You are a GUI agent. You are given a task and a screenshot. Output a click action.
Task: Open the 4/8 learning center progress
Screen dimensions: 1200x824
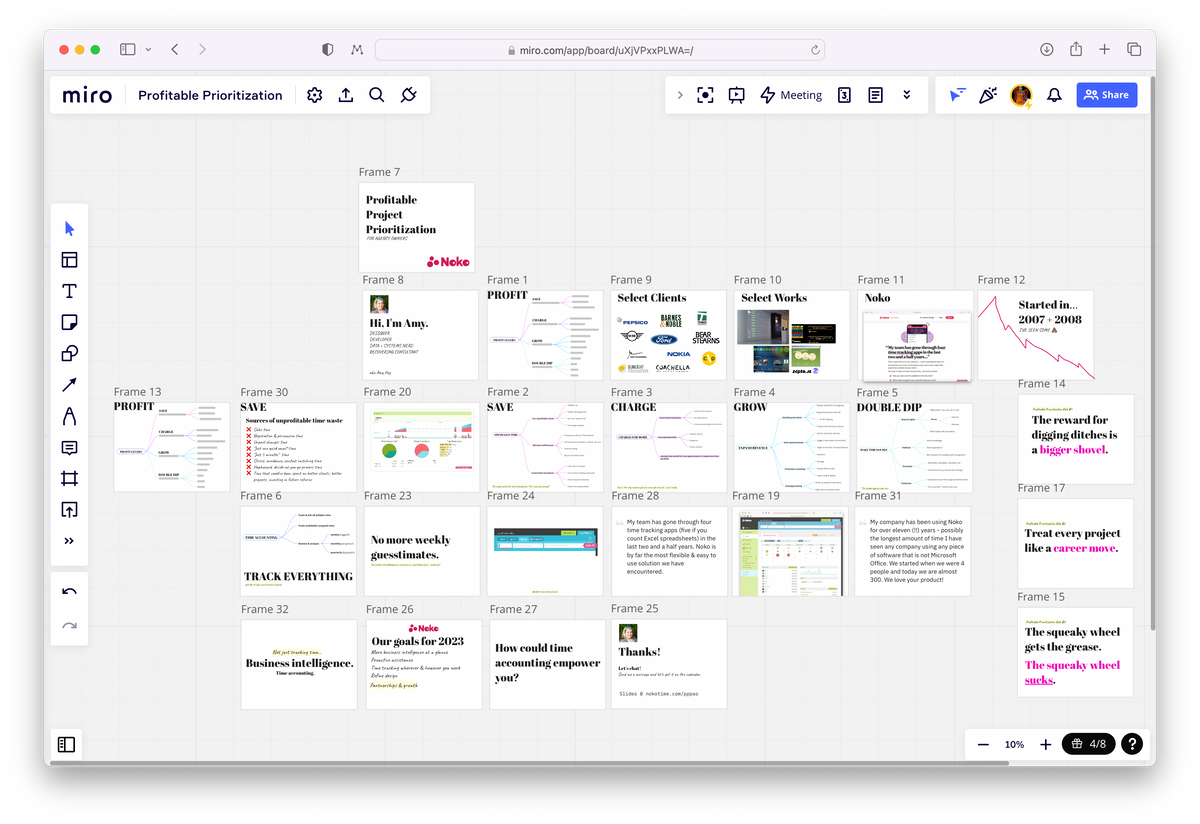click(1088, 744)
